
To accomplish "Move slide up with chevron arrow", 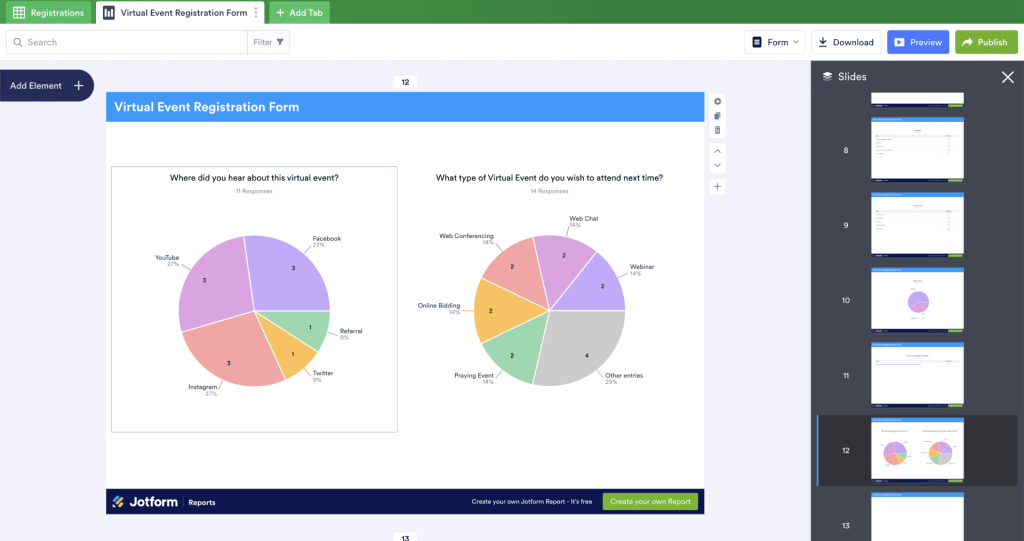I will (x=717, y=151).
